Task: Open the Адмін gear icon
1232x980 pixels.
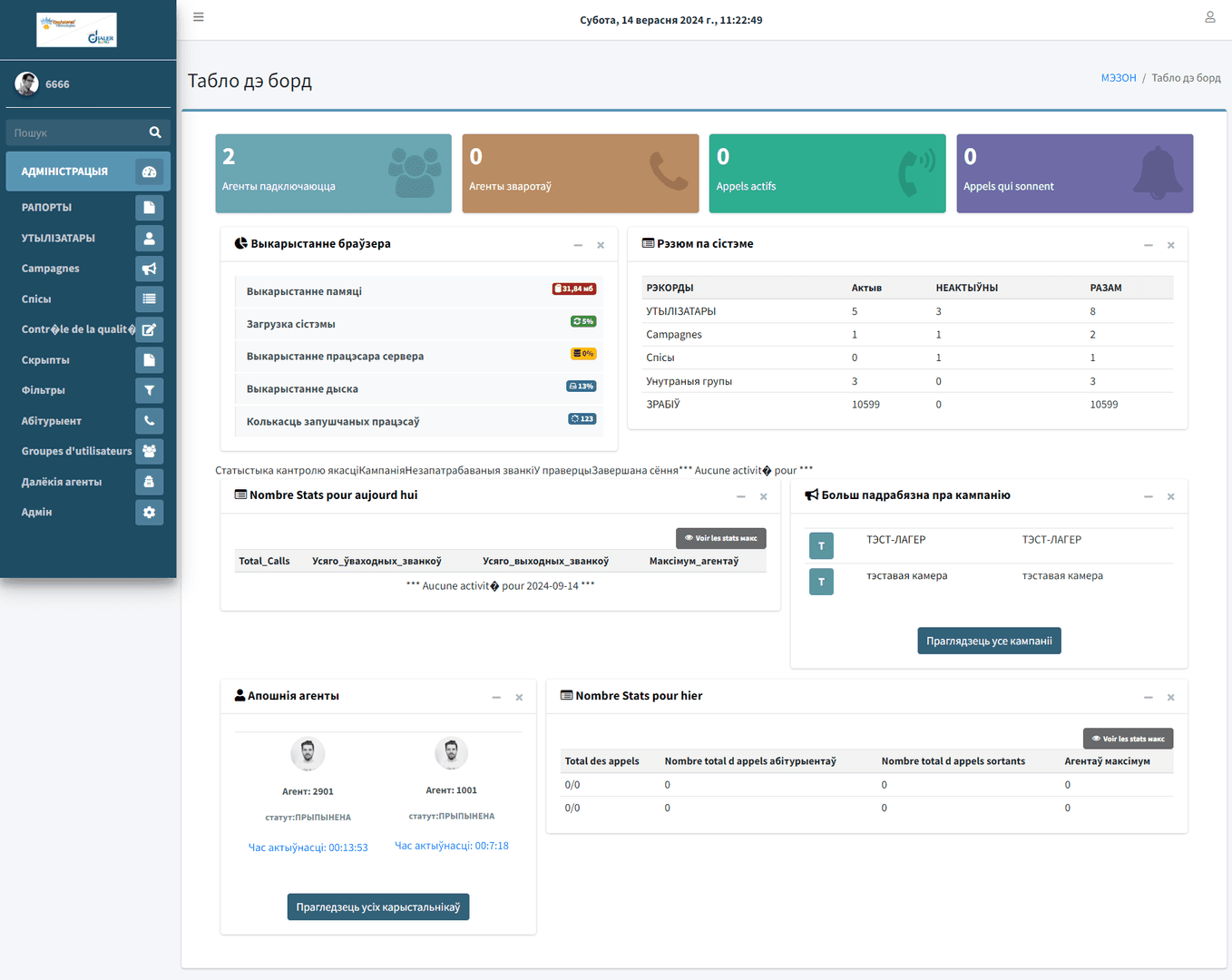Action: coord(149,512)
